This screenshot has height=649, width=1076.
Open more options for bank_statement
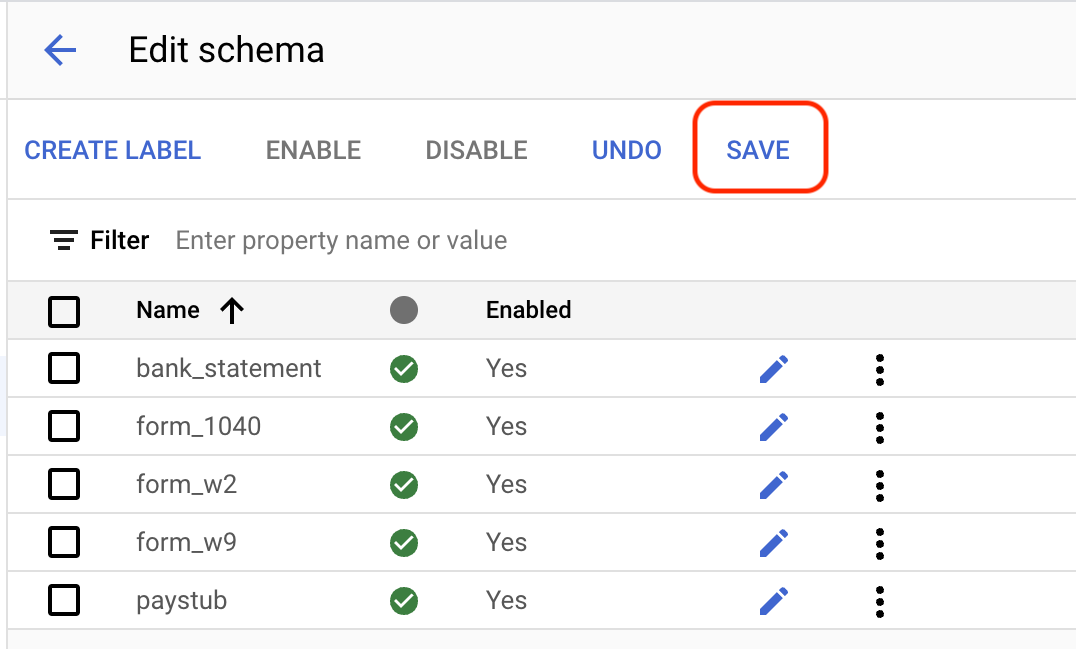tap(879, 369)
